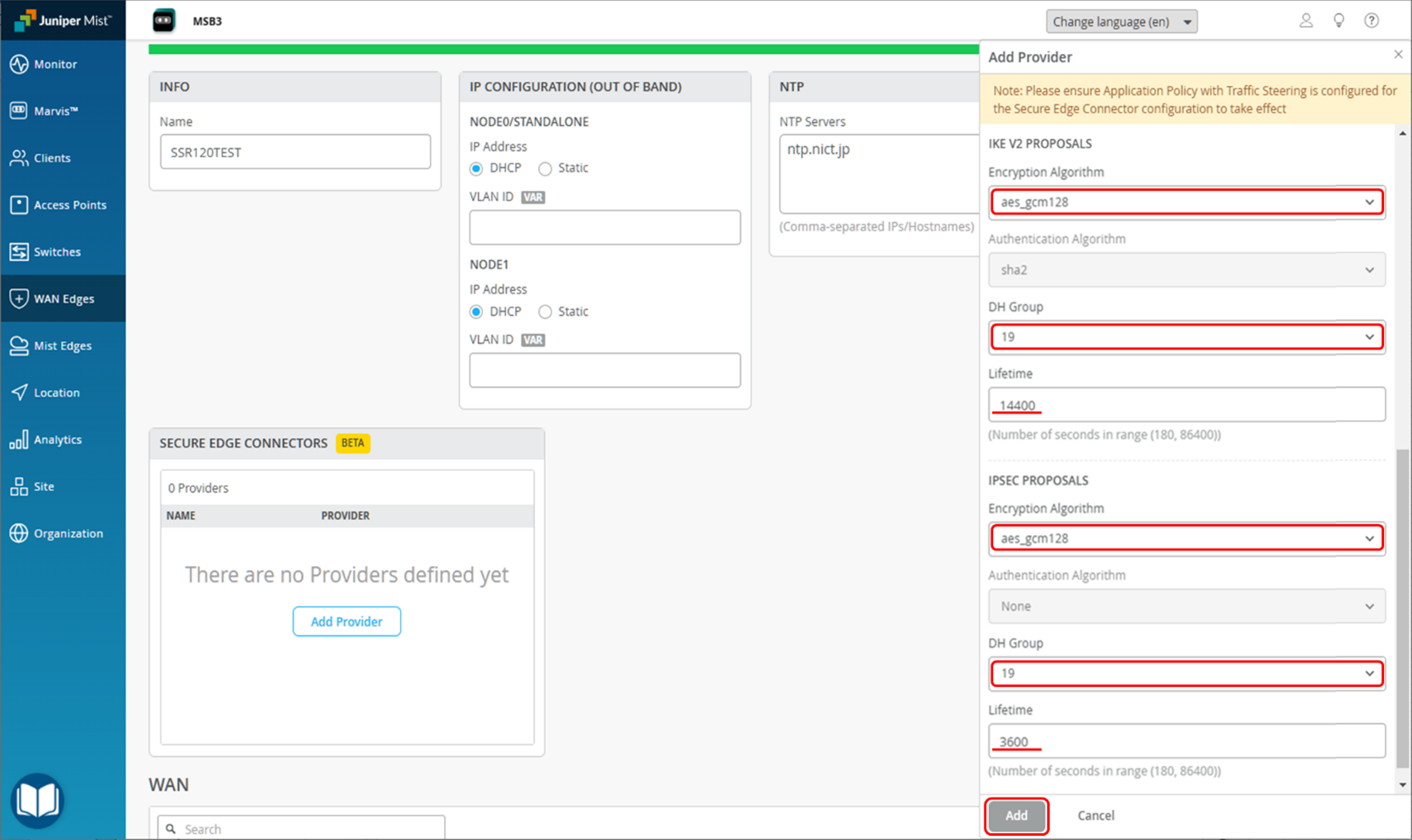Open the IKE V2 Encryption Algorithm dropdown
Screen dimensions: 1412x840
pyautogui.click(x=1186, y=203)
